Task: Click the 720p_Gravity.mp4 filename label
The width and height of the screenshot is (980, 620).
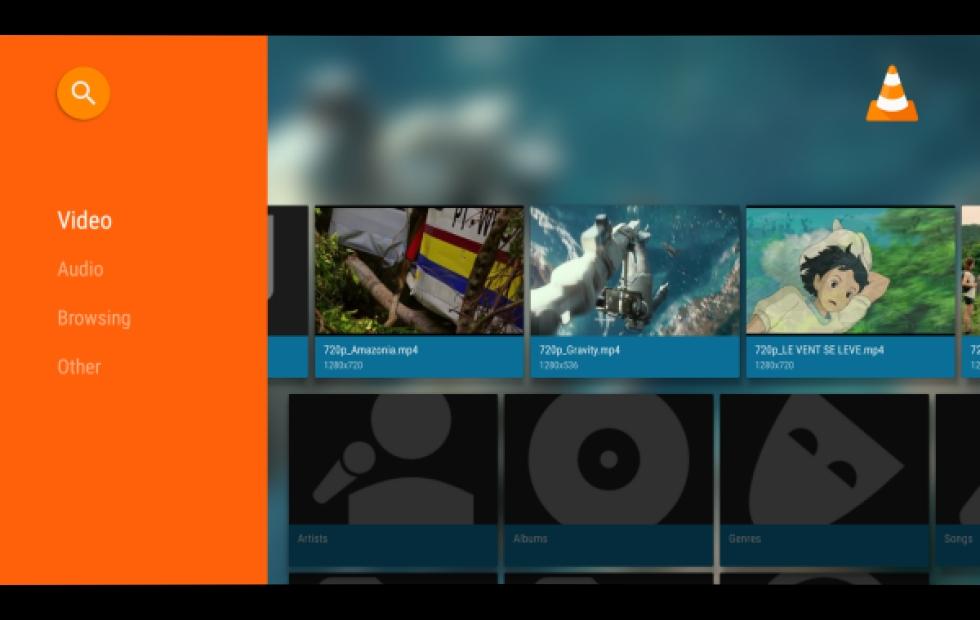Action: (578, 350)
